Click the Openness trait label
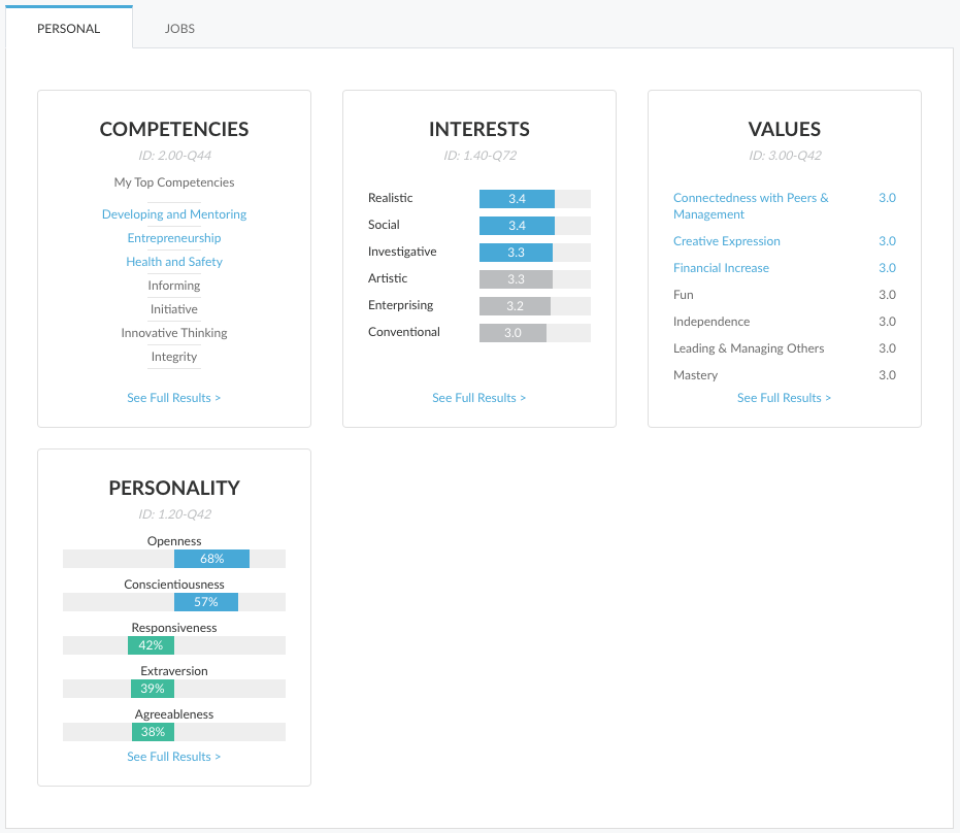This screenshot has width=960, height=833. click(x=174, y=541)
